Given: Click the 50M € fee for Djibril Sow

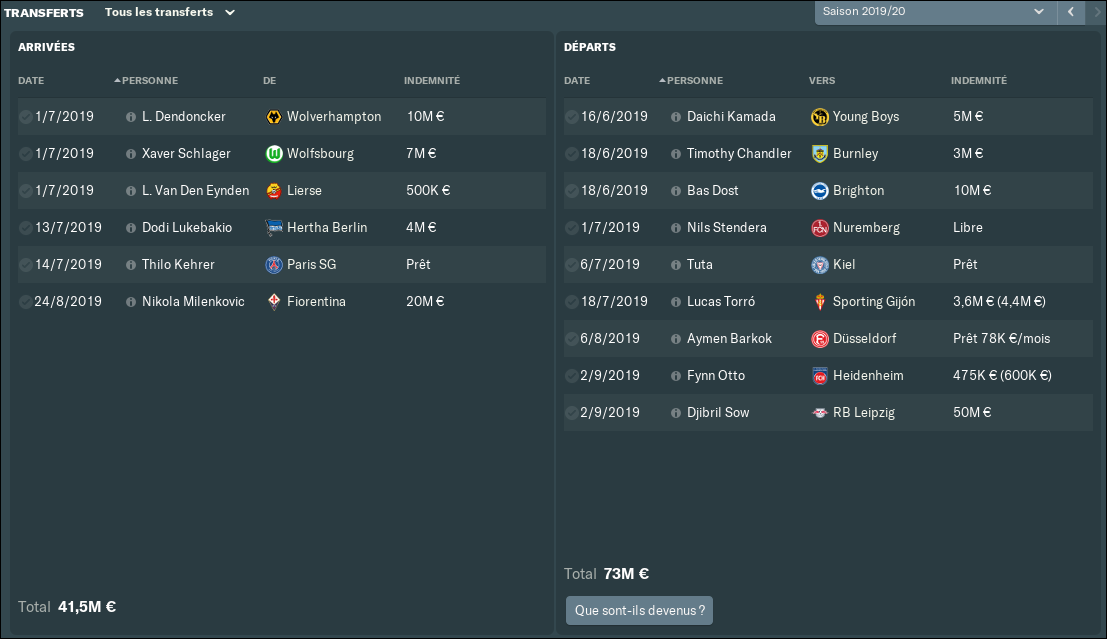Looking at the screenshot, I should click(x=972, y=412).
